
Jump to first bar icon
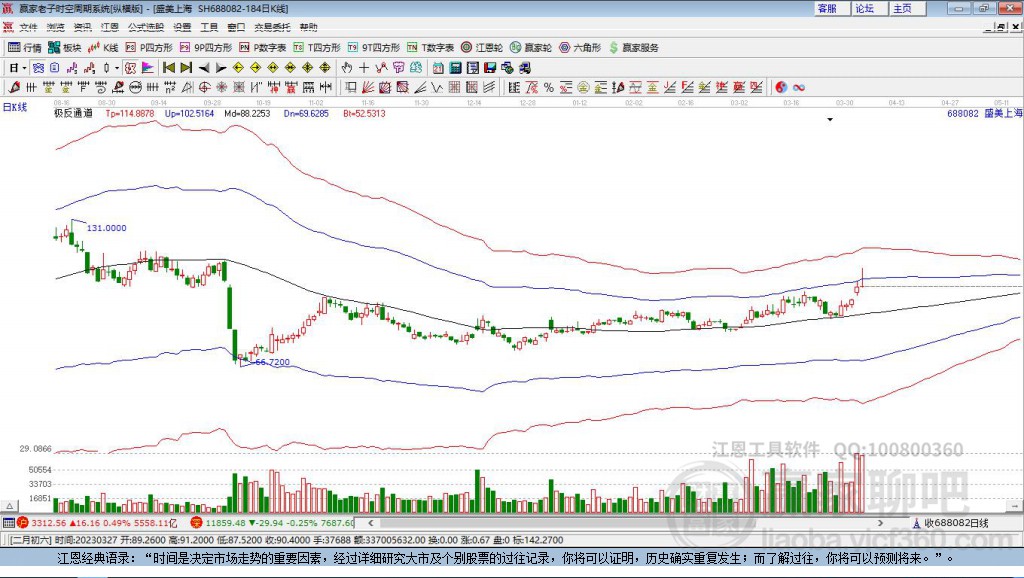click(x=168, y=68)
